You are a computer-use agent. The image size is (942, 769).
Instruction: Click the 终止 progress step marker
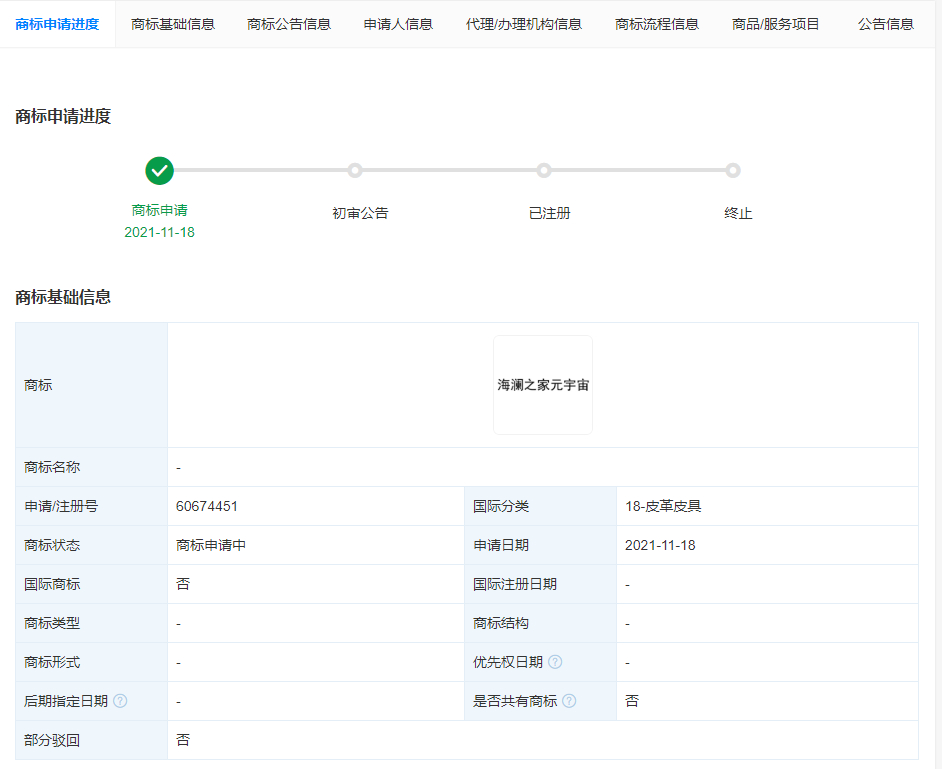point(733,171)
